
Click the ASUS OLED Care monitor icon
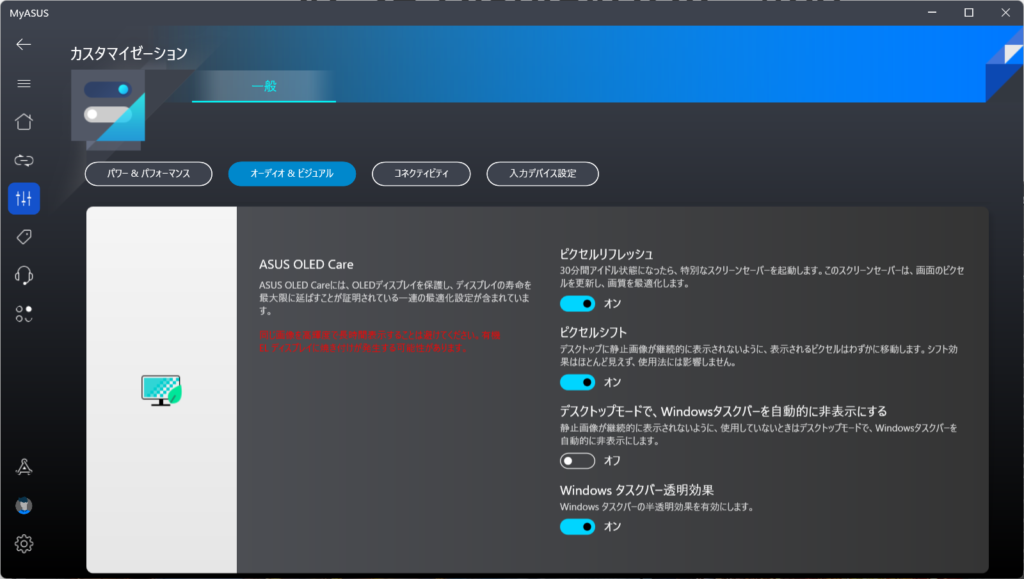pyautogui.click(x=161, y=390)
